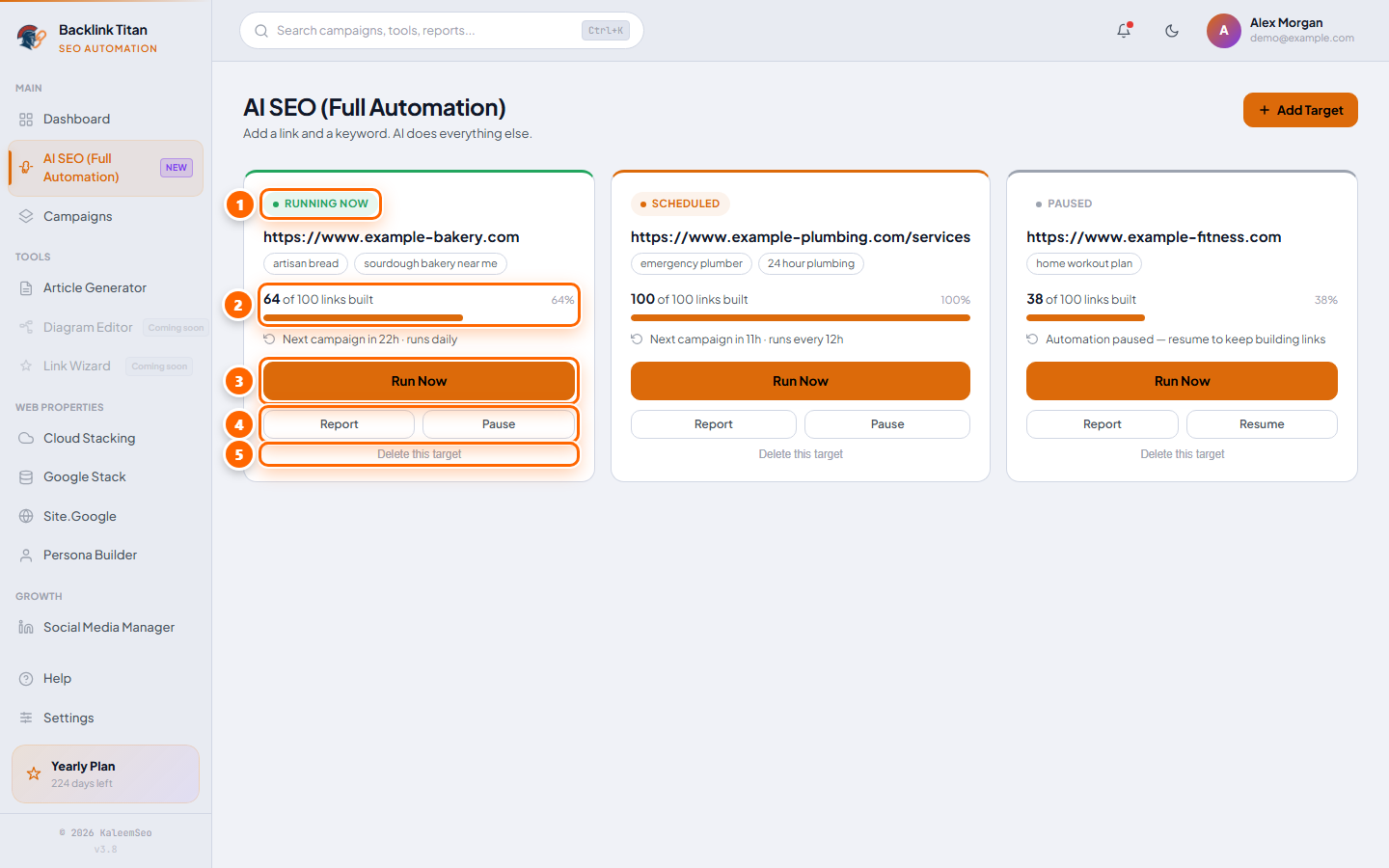Screen dimensions: 1389x868
Task: Click the 'home workout plan' keyword tag
Action: (x=1084, y=264)
